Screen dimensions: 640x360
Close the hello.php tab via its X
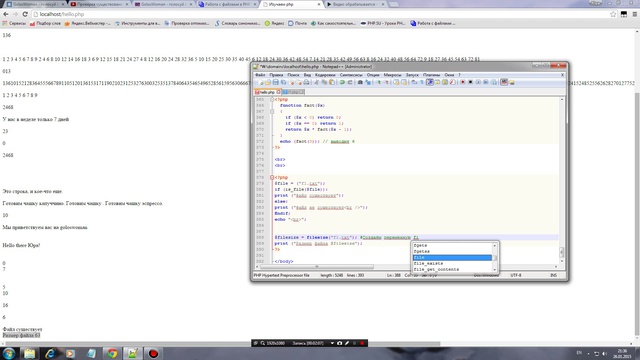[x=278, y=92]
